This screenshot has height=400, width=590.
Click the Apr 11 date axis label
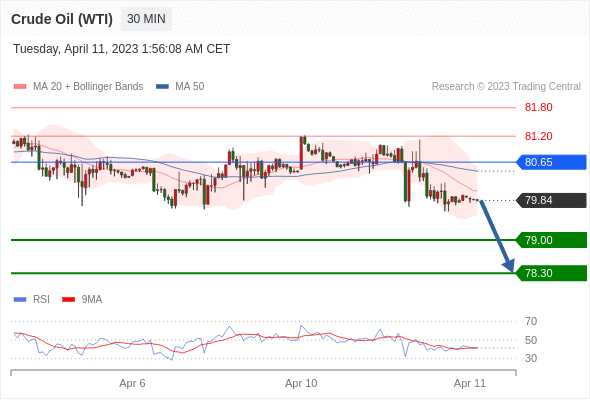(x=470, y=383)
